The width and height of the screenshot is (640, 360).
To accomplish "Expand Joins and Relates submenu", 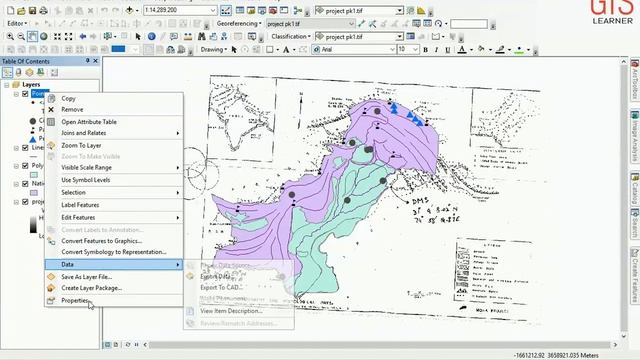I will 114,133.
